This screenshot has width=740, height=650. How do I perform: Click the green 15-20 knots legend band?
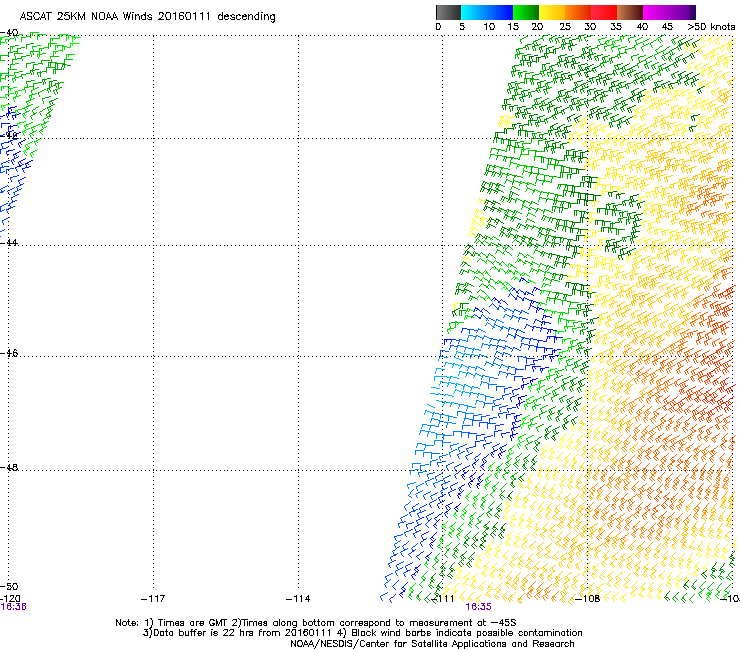526,12
